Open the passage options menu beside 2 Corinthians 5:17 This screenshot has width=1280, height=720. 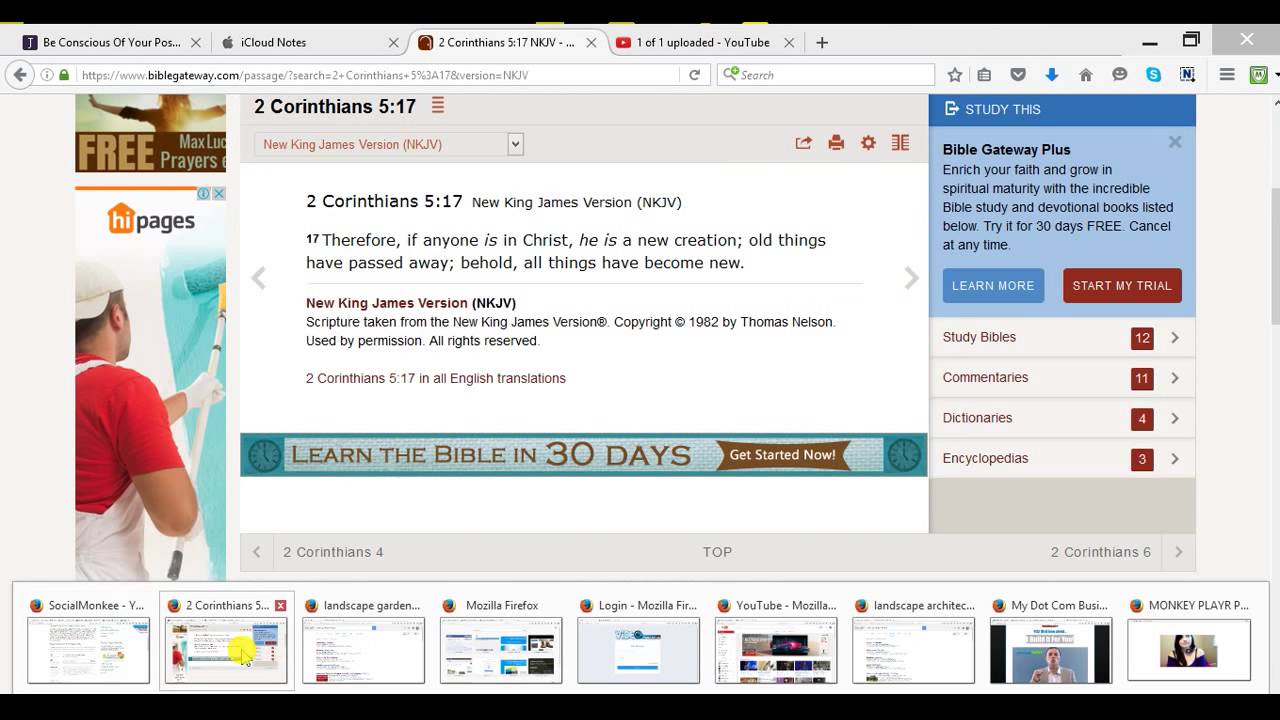click(438, 106)
